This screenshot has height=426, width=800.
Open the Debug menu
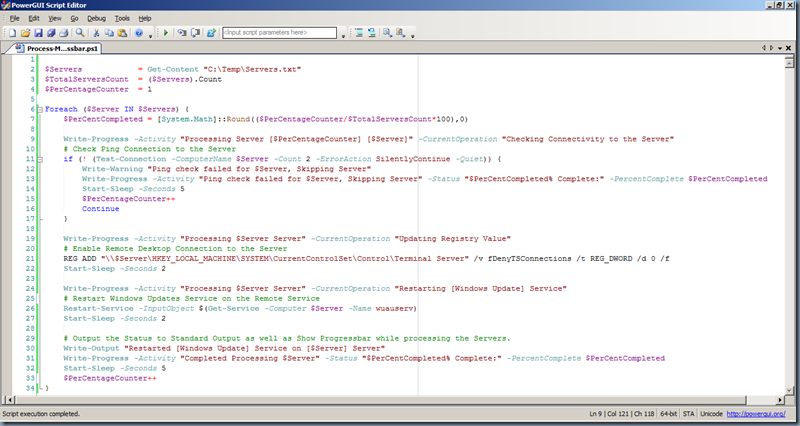[x=96, y=18]
